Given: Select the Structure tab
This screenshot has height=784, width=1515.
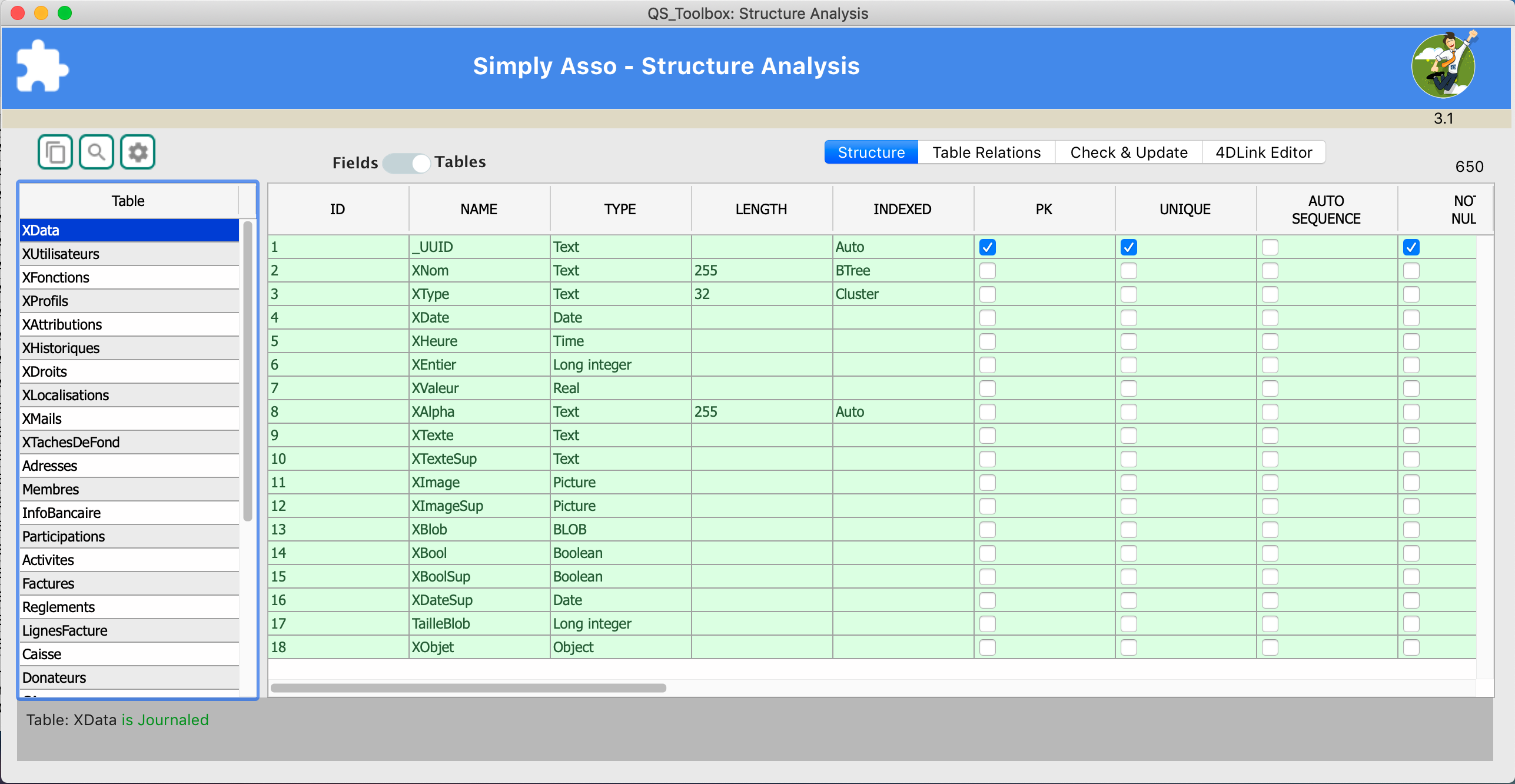Looking at the screenshot, I should tap(871, 152).
